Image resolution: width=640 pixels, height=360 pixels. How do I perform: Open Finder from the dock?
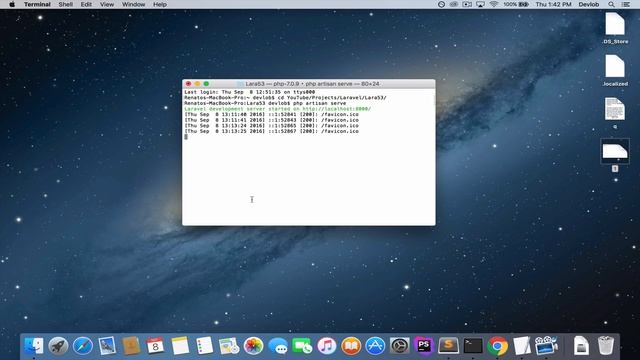(34, 346)
